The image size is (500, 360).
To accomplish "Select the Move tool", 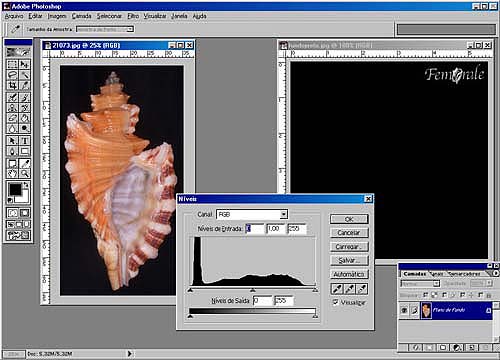I will point(25,65).
